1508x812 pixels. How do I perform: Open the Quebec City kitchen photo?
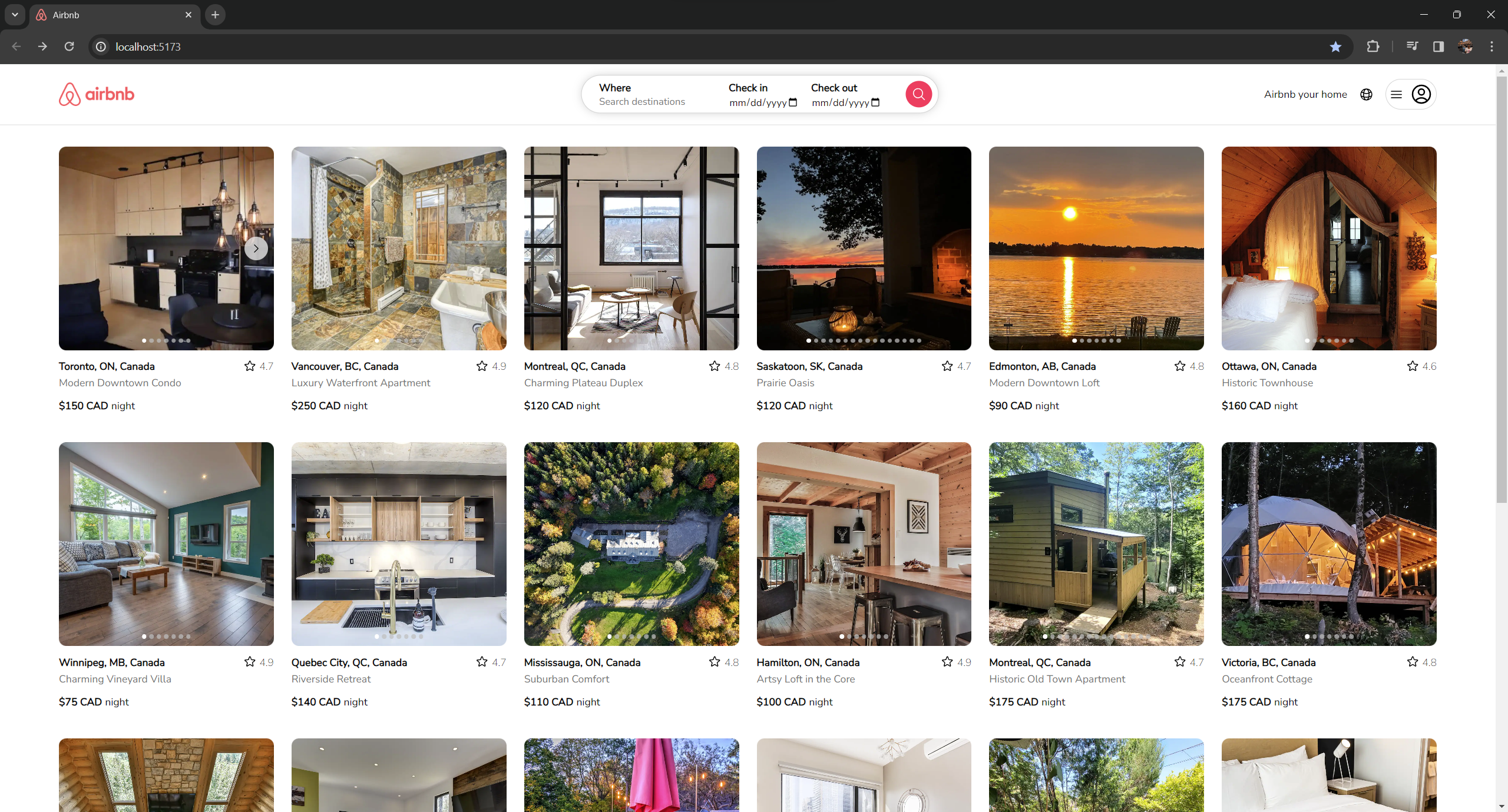pyautogui.click(x=399, y=544)
